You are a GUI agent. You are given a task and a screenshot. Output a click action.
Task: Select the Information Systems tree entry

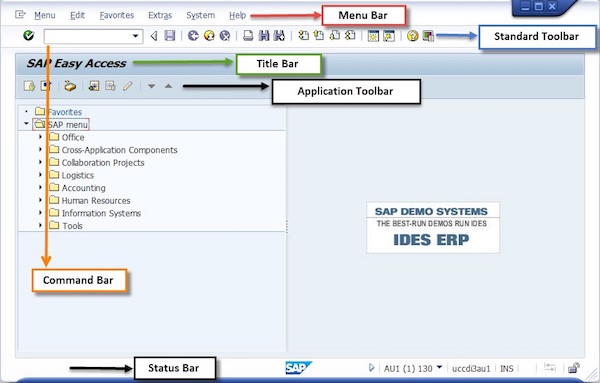[x=95, y=213]
